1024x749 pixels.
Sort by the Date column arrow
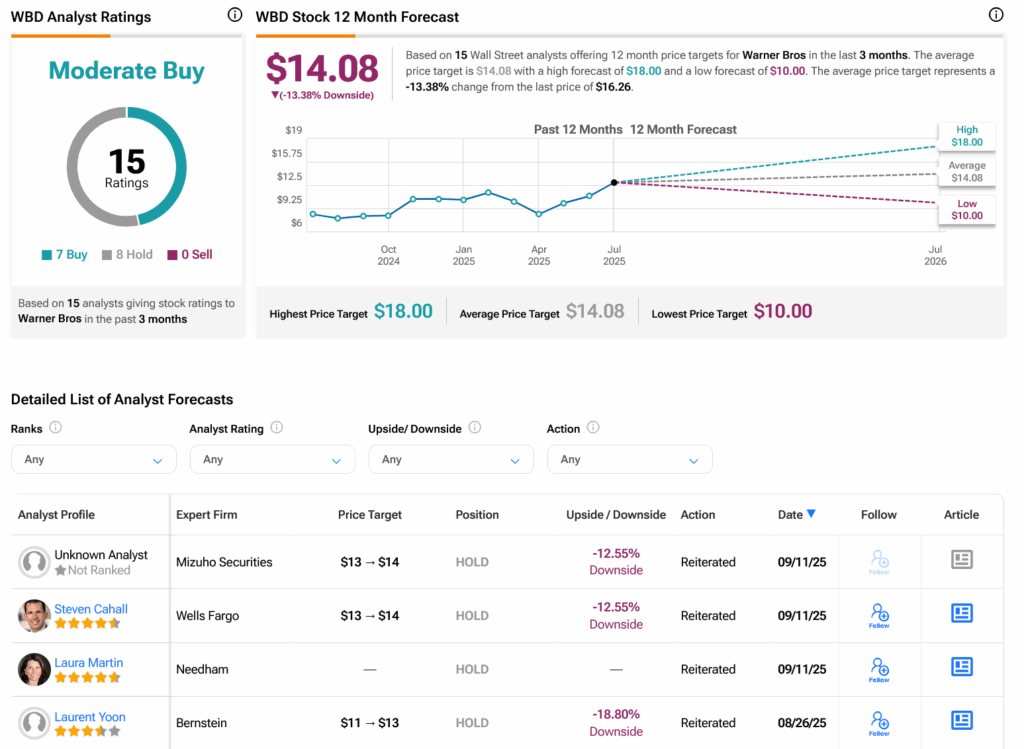pos(811,514)
